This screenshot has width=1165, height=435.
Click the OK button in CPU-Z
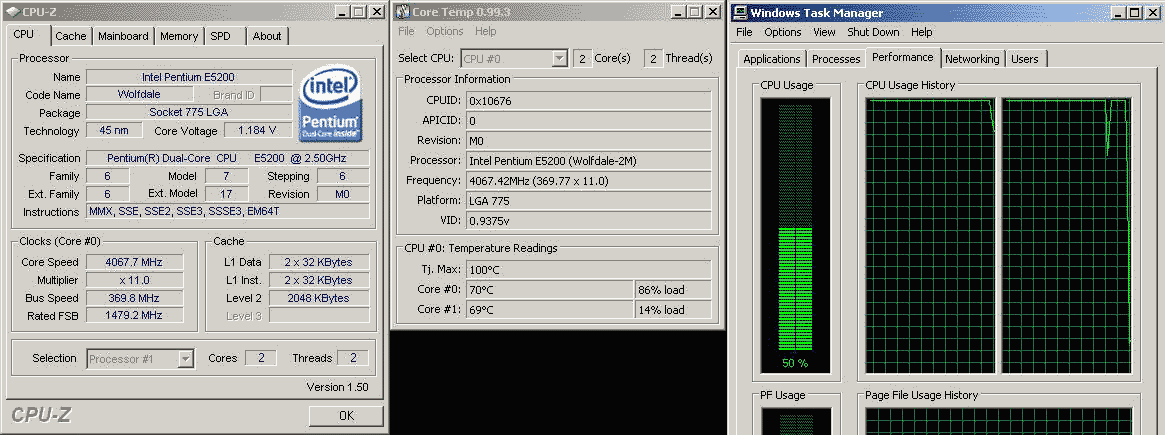pyautogui.click(x=345, y=416)
